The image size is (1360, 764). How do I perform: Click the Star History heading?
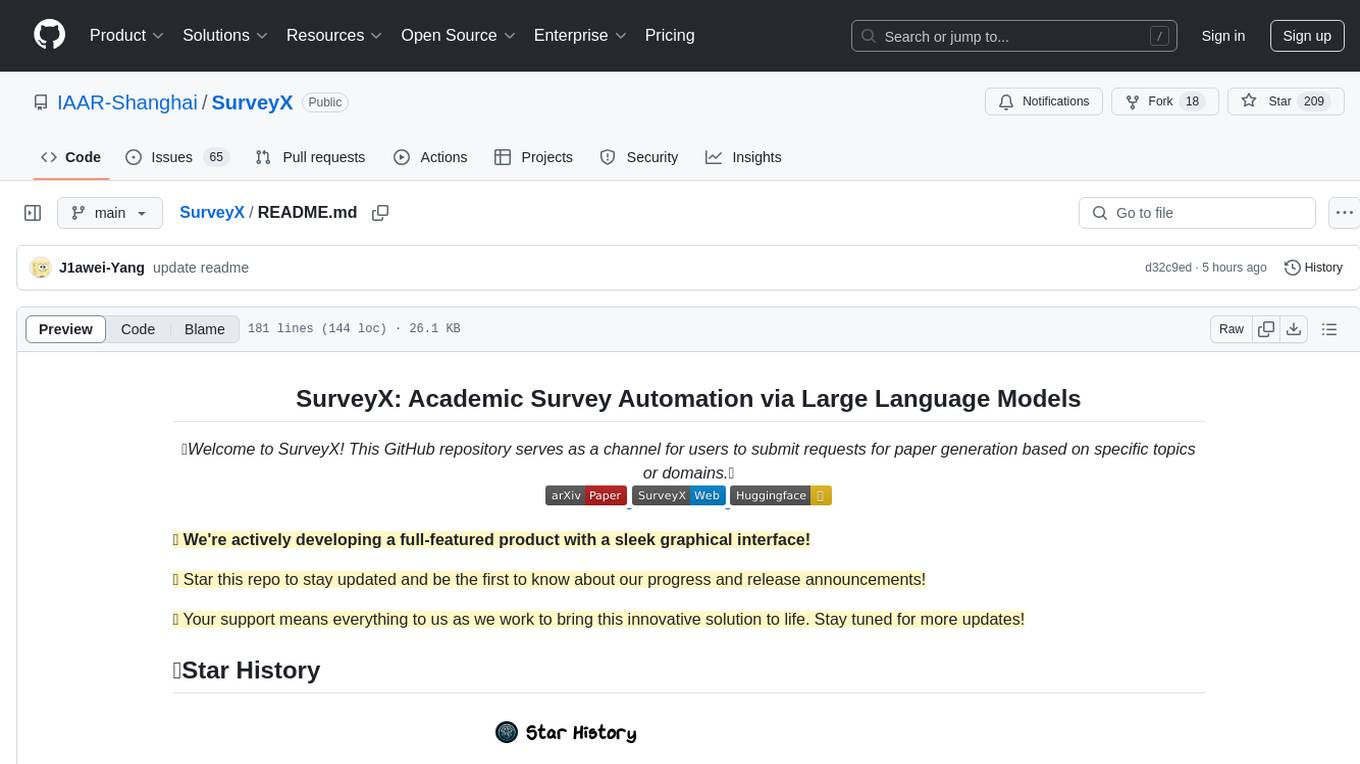246,670
